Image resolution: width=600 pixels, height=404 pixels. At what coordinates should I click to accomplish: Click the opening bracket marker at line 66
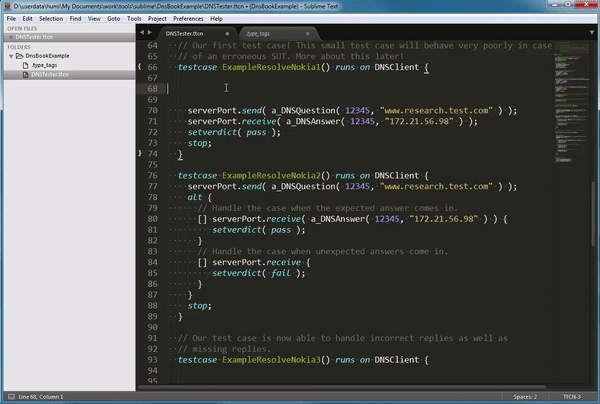tap(140, 67)
